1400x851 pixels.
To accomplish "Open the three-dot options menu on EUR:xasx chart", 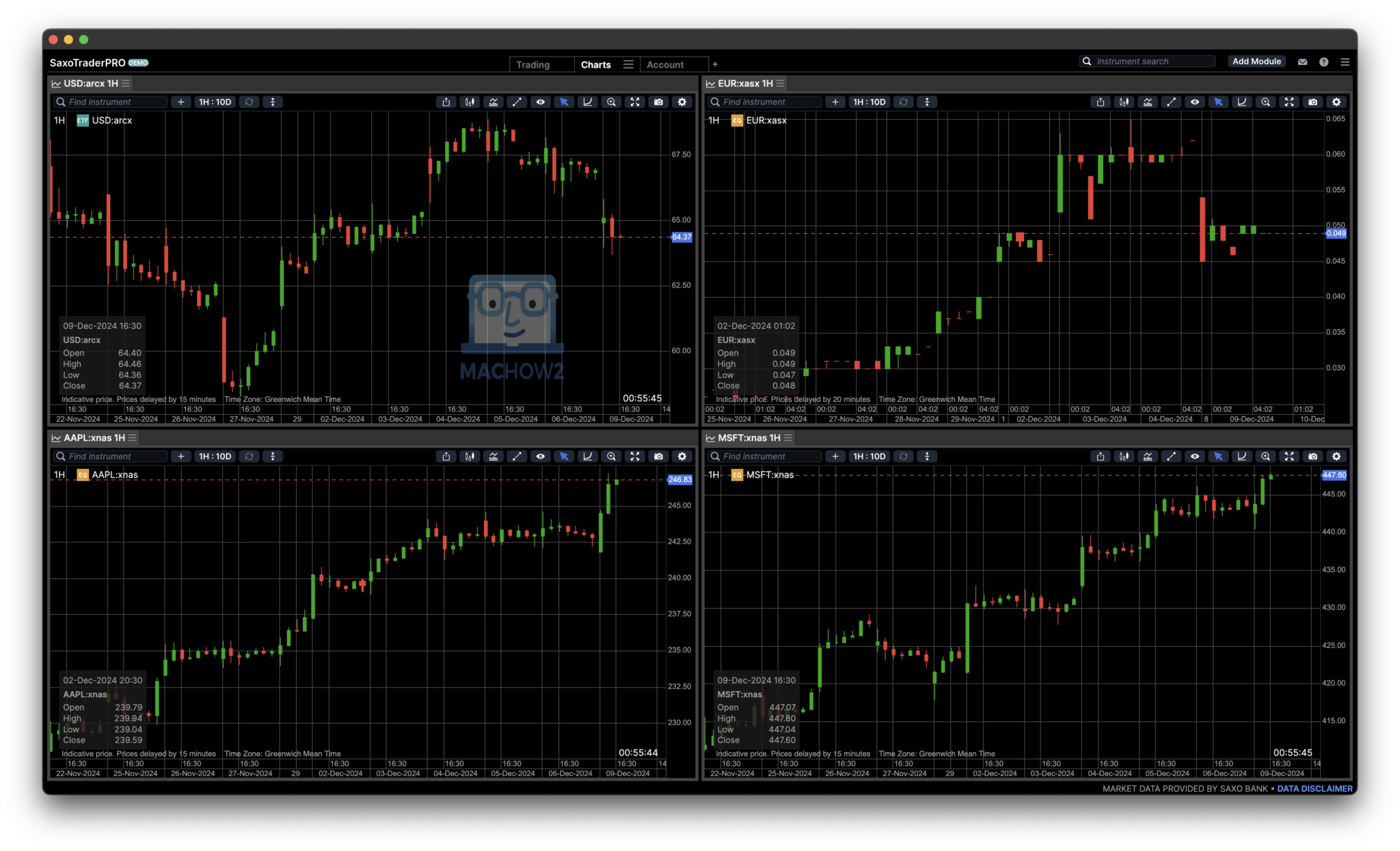I will tap(927, 101).
